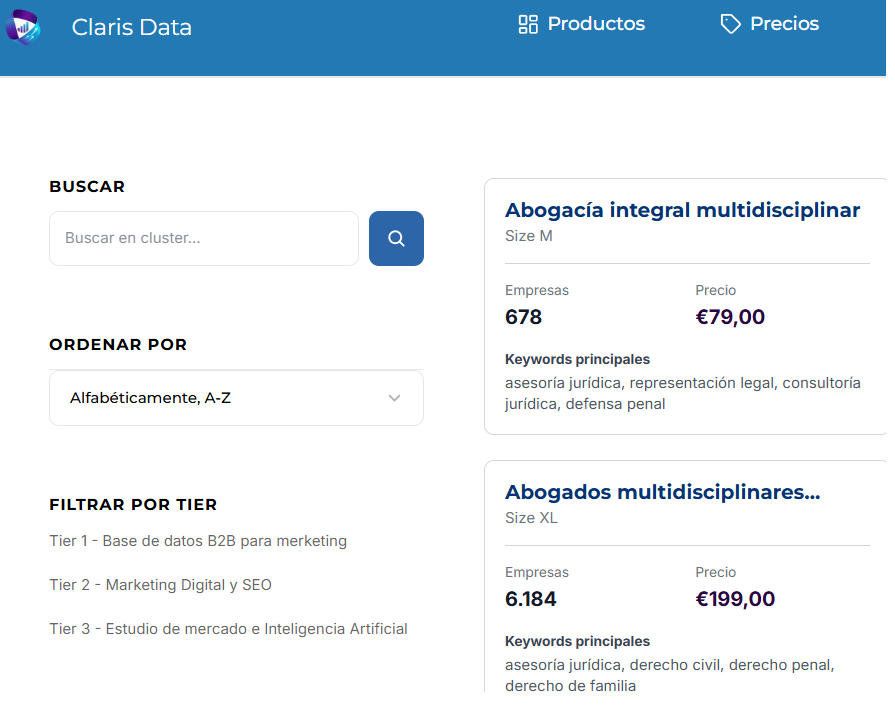Filter by Tier 2 - Marketing Digital y SEO
Screen dimensions: 895x718
tap(160, 585)
